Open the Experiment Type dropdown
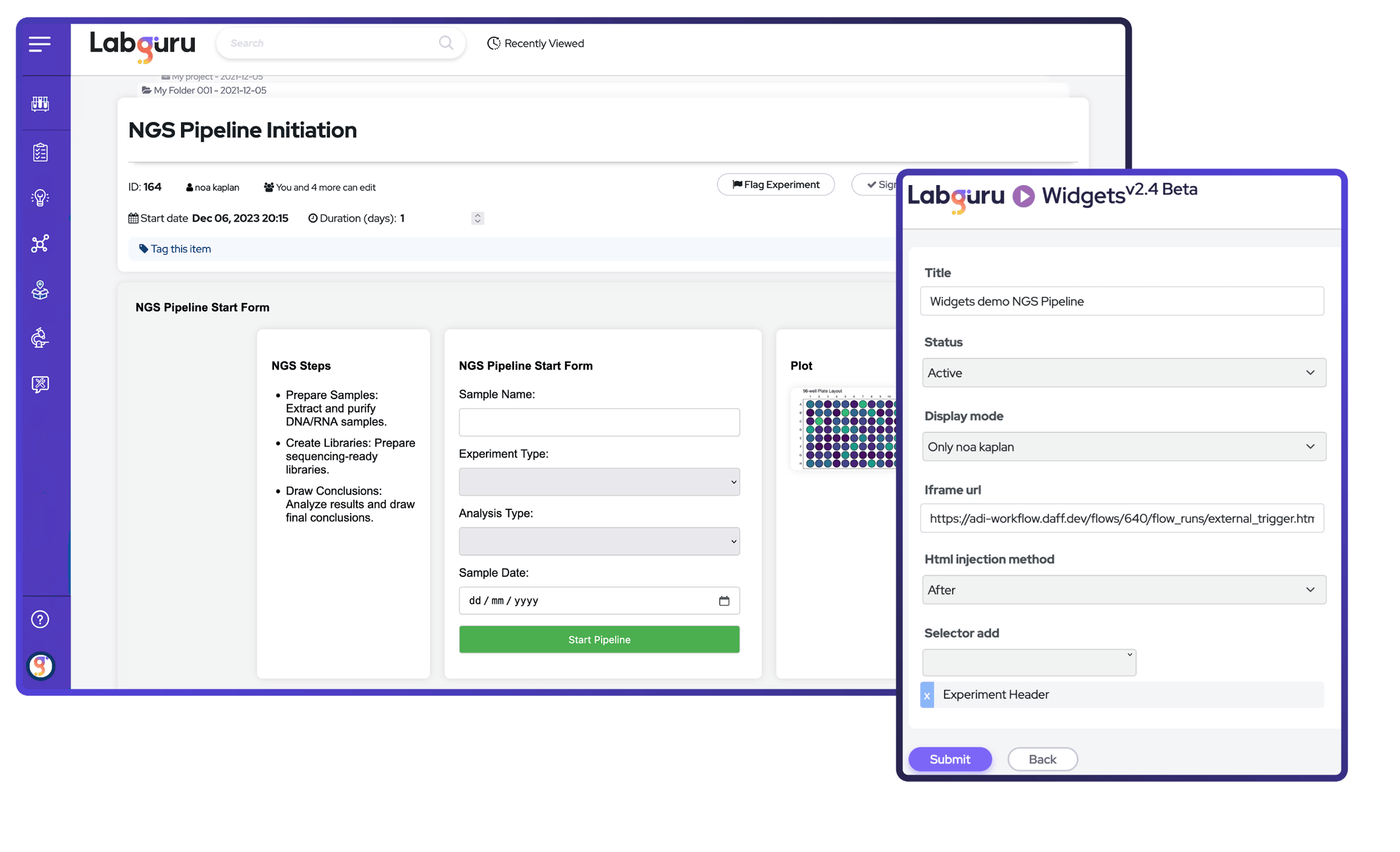 599,482
